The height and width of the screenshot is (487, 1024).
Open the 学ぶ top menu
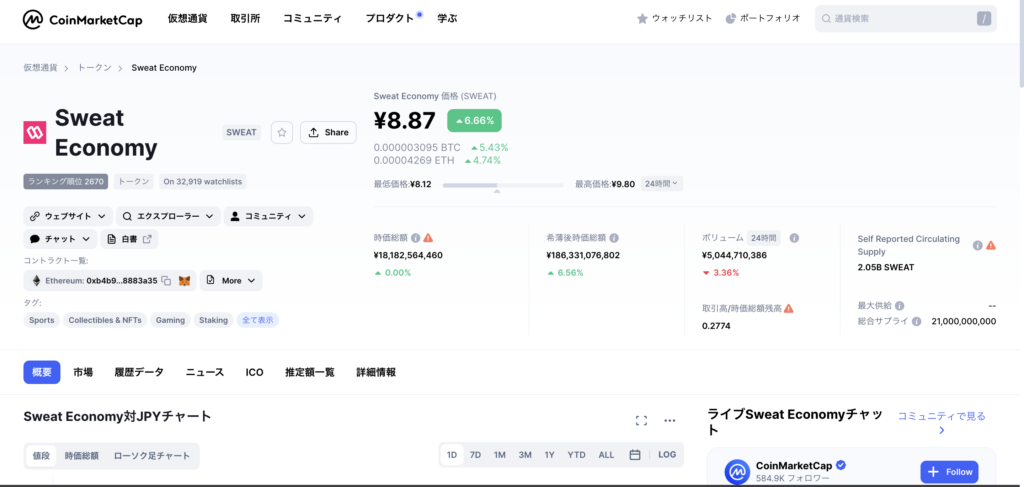pos(447,19)
